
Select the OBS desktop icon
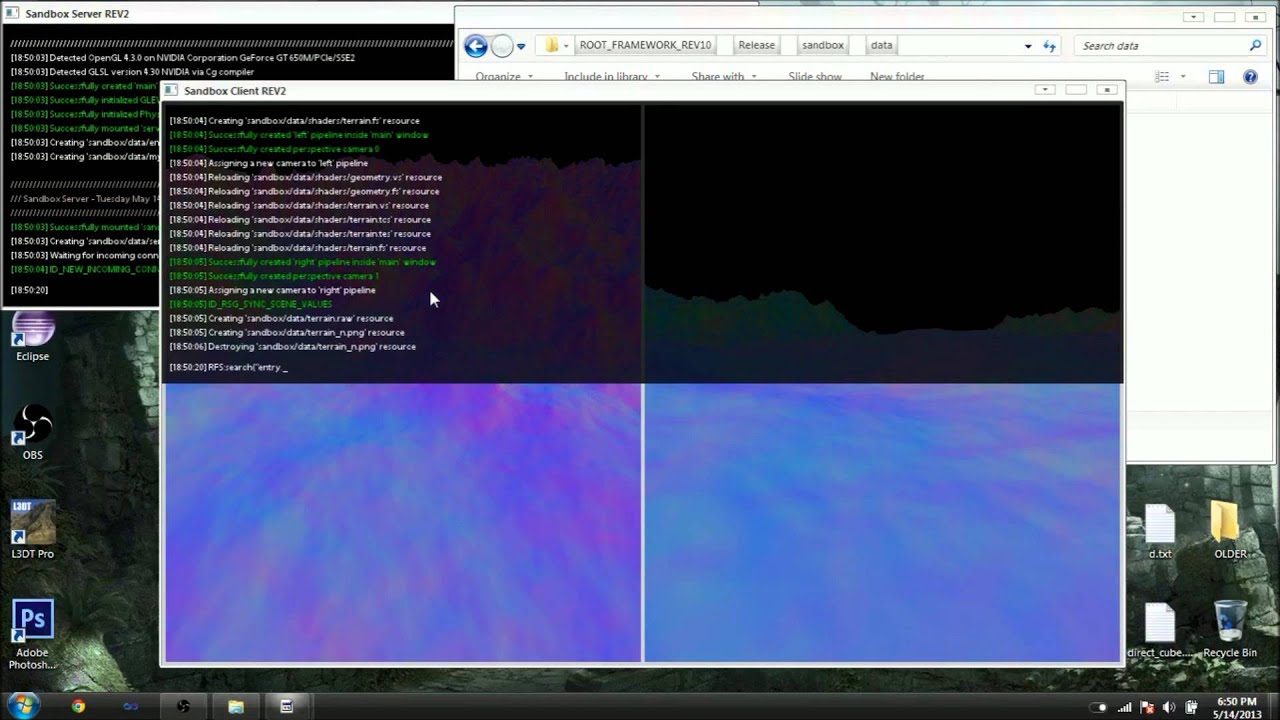pyautogui.click(x=32, y=432)
